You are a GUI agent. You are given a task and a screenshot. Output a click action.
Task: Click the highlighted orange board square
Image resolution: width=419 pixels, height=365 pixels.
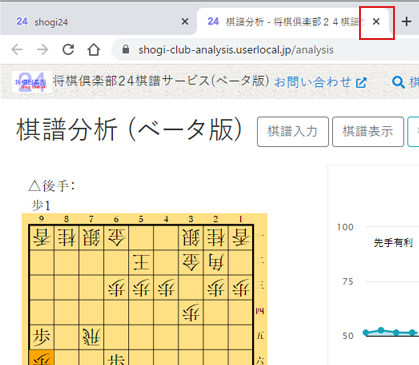click(42, 357)
